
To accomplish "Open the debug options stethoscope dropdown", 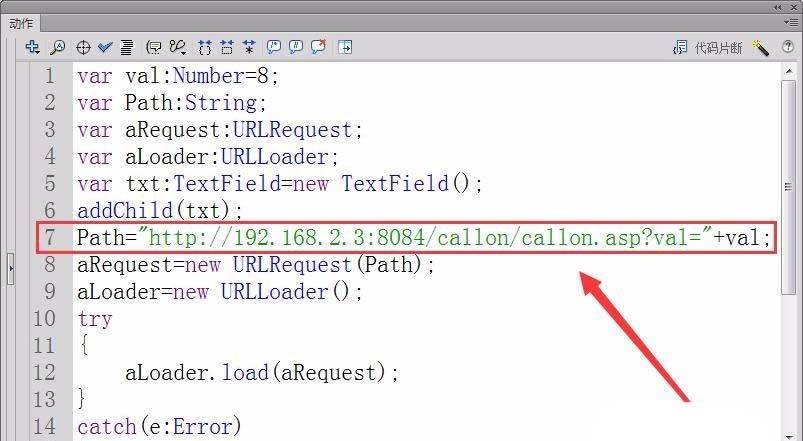I will [178, 48].
